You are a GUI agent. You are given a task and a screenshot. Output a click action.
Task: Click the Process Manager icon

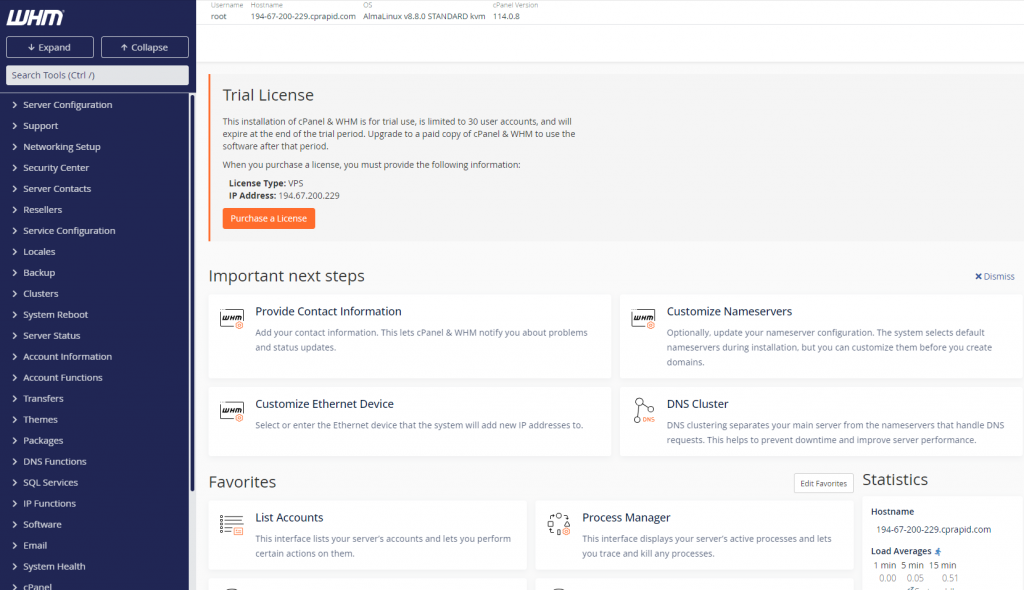coord(558,525)
